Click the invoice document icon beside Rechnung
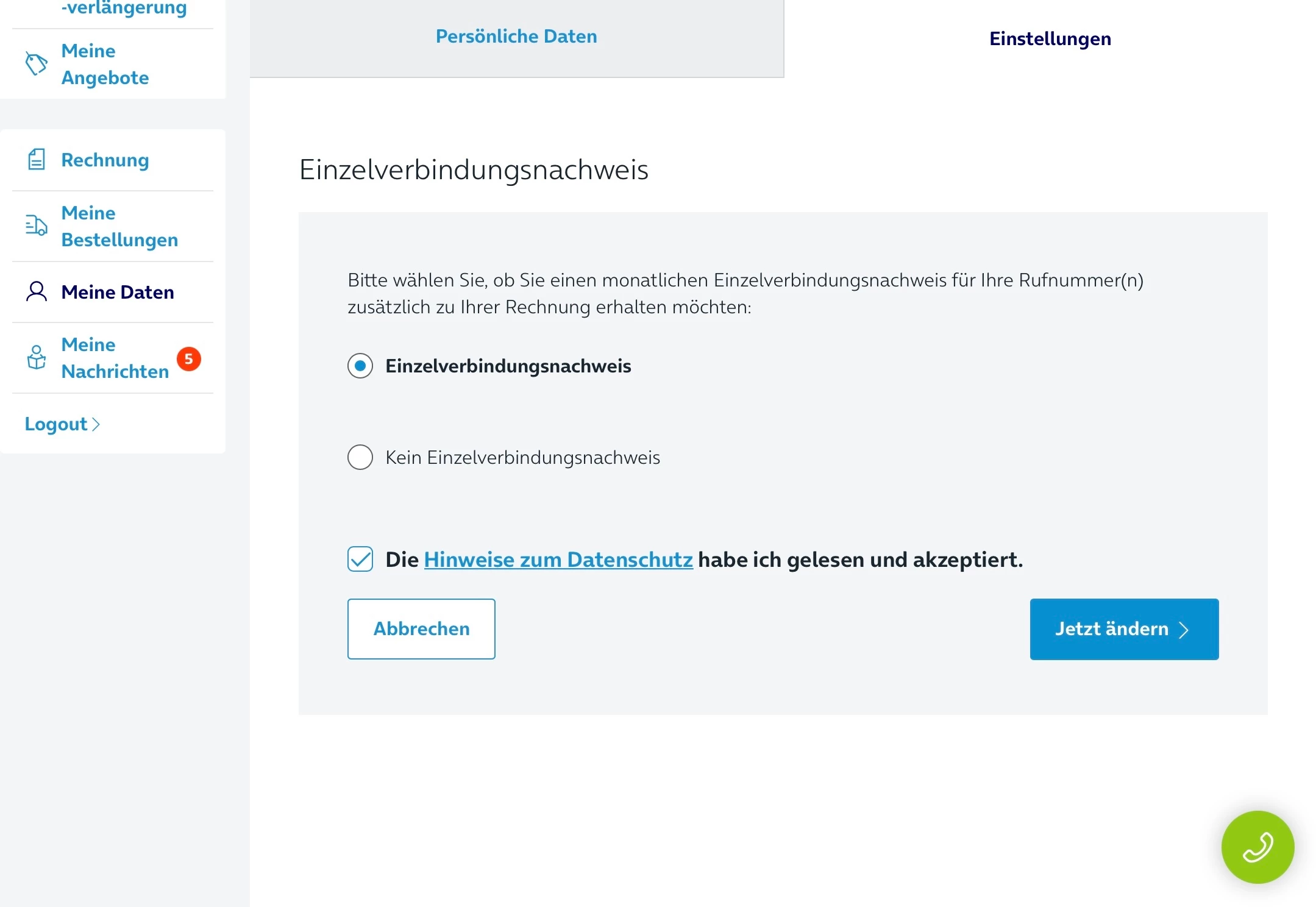This screenshot has height=907, width=1316. 37,160
